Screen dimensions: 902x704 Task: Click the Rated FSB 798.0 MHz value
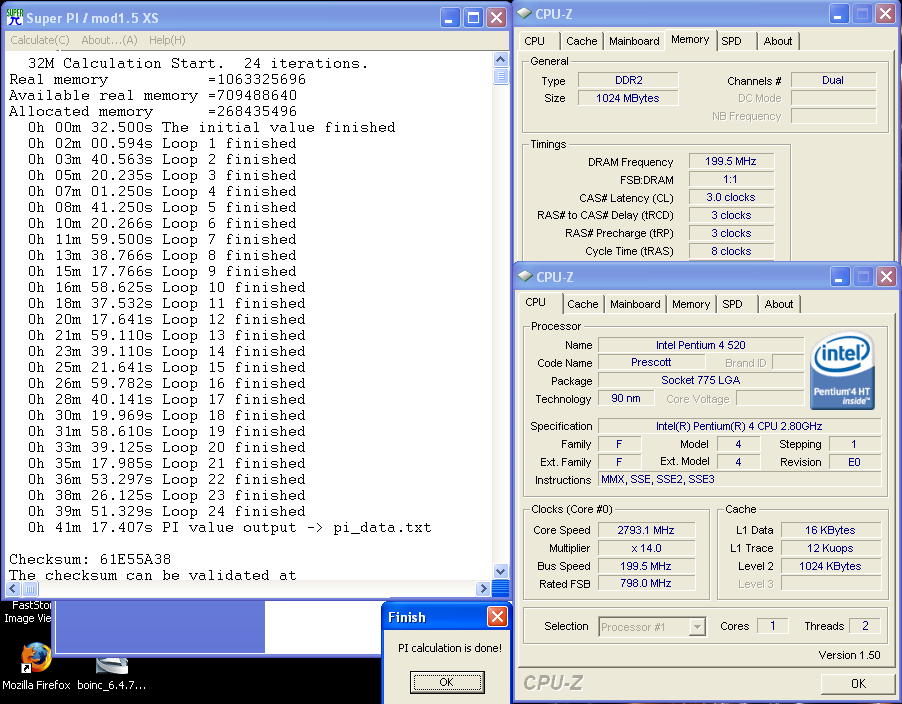pos(646,583)
